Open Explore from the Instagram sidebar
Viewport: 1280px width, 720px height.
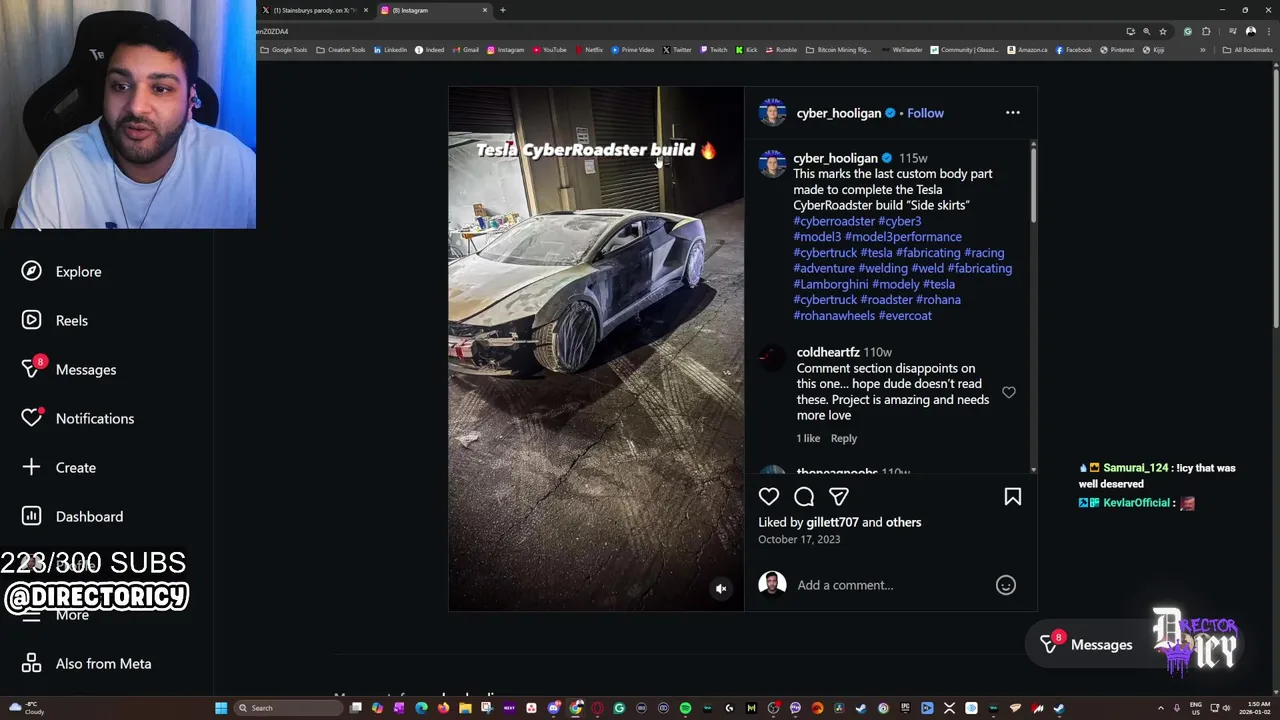pyautogui.click(x=61, y=271)
